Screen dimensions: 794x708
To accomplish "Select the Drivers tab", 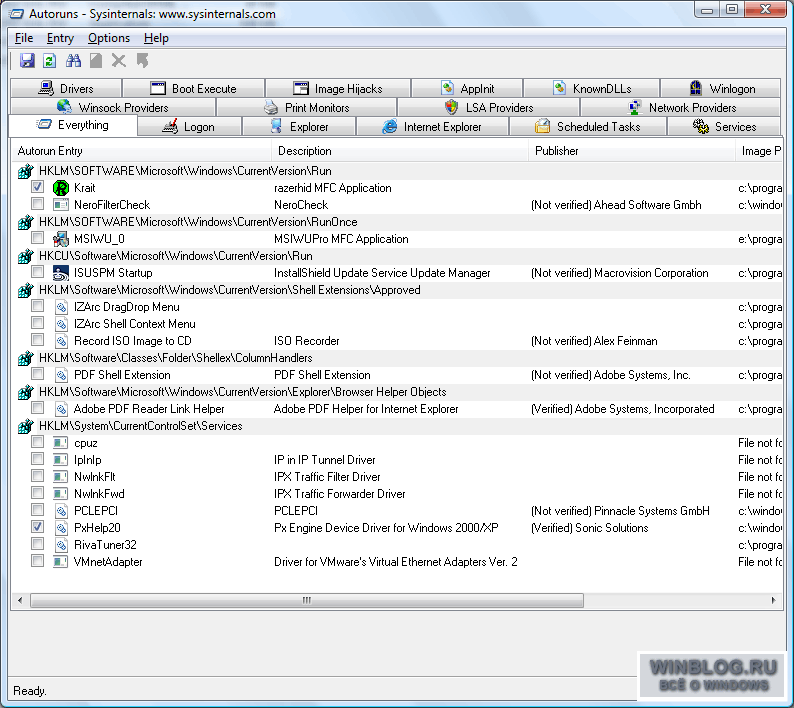I will 66,89.
